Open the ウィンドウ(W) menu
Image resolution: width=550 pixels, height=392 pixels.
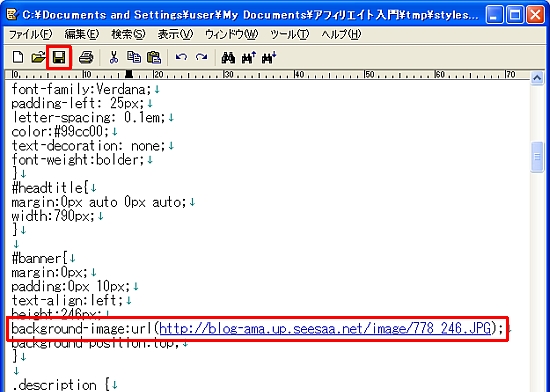point(232,34)
